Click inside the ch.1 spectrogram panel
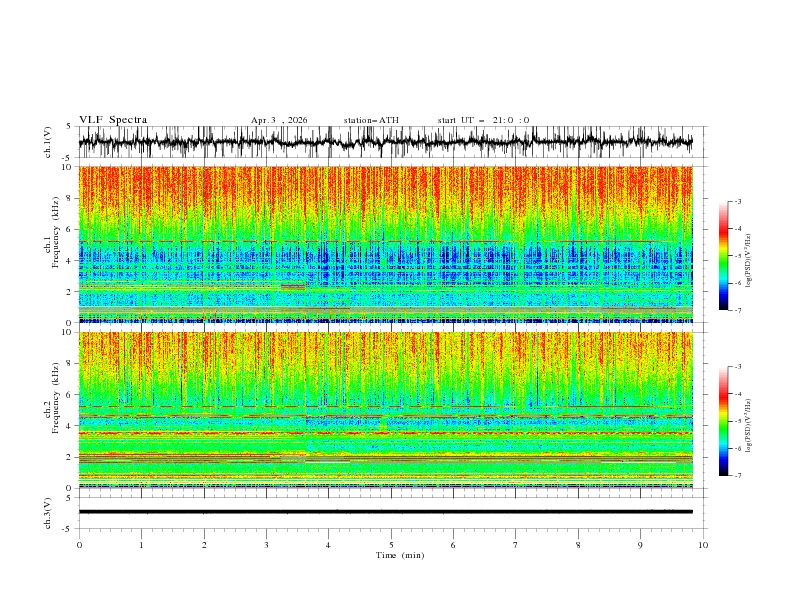 tap(386, 244)
